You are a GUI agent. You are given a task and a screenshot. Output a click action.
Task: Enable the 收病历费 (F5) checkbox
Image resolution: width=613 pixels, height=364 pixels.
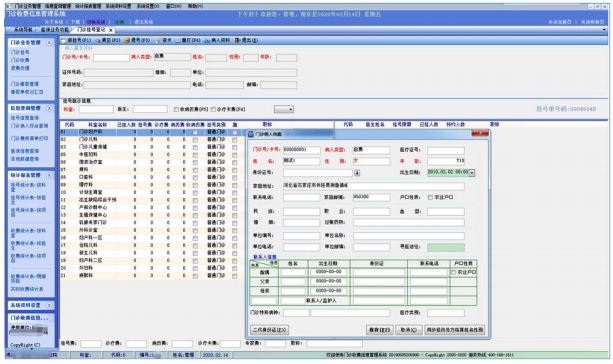(176, 109)
